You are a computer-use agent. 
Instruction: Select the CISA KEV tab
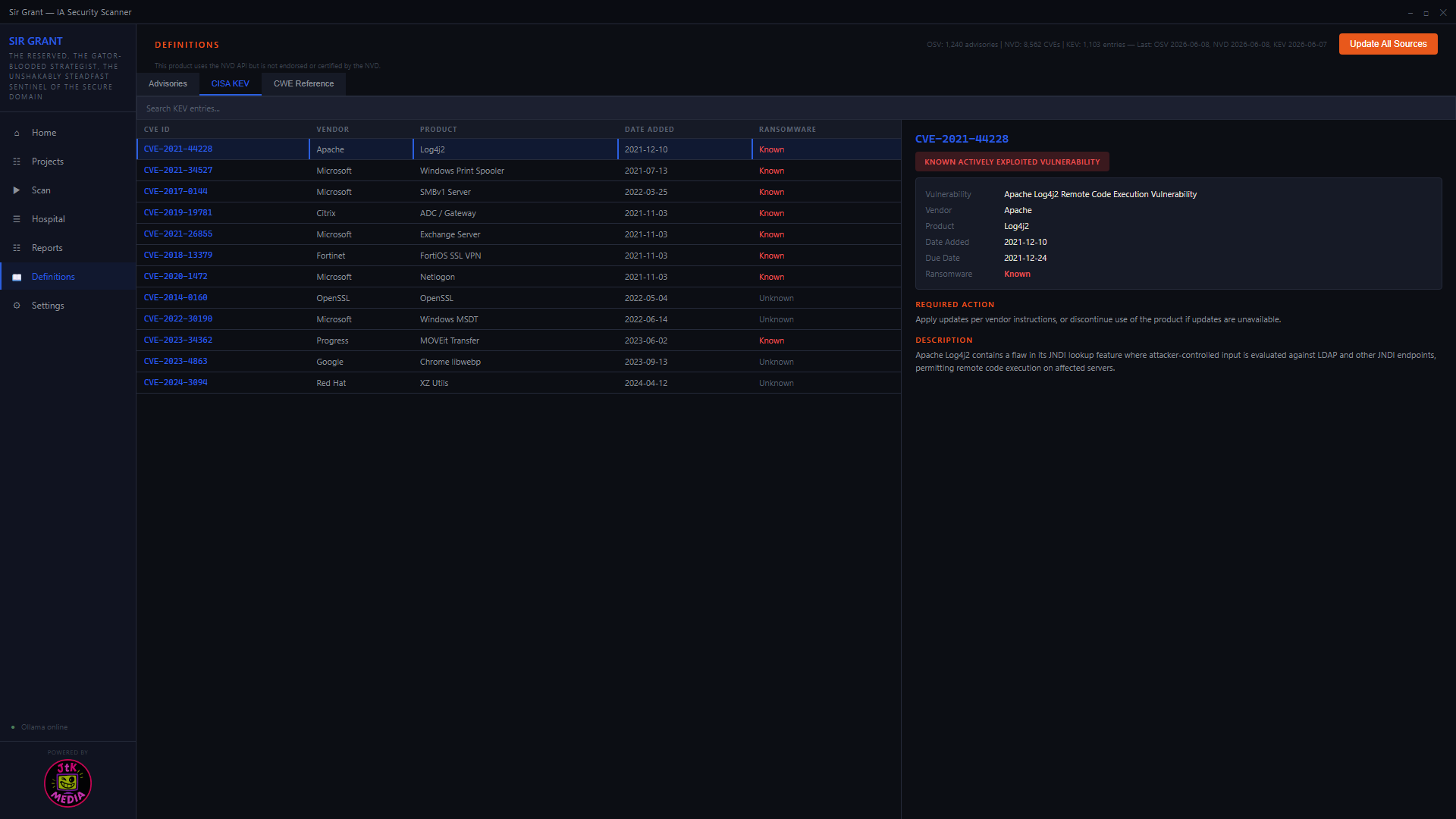click(x=231, y=83)
